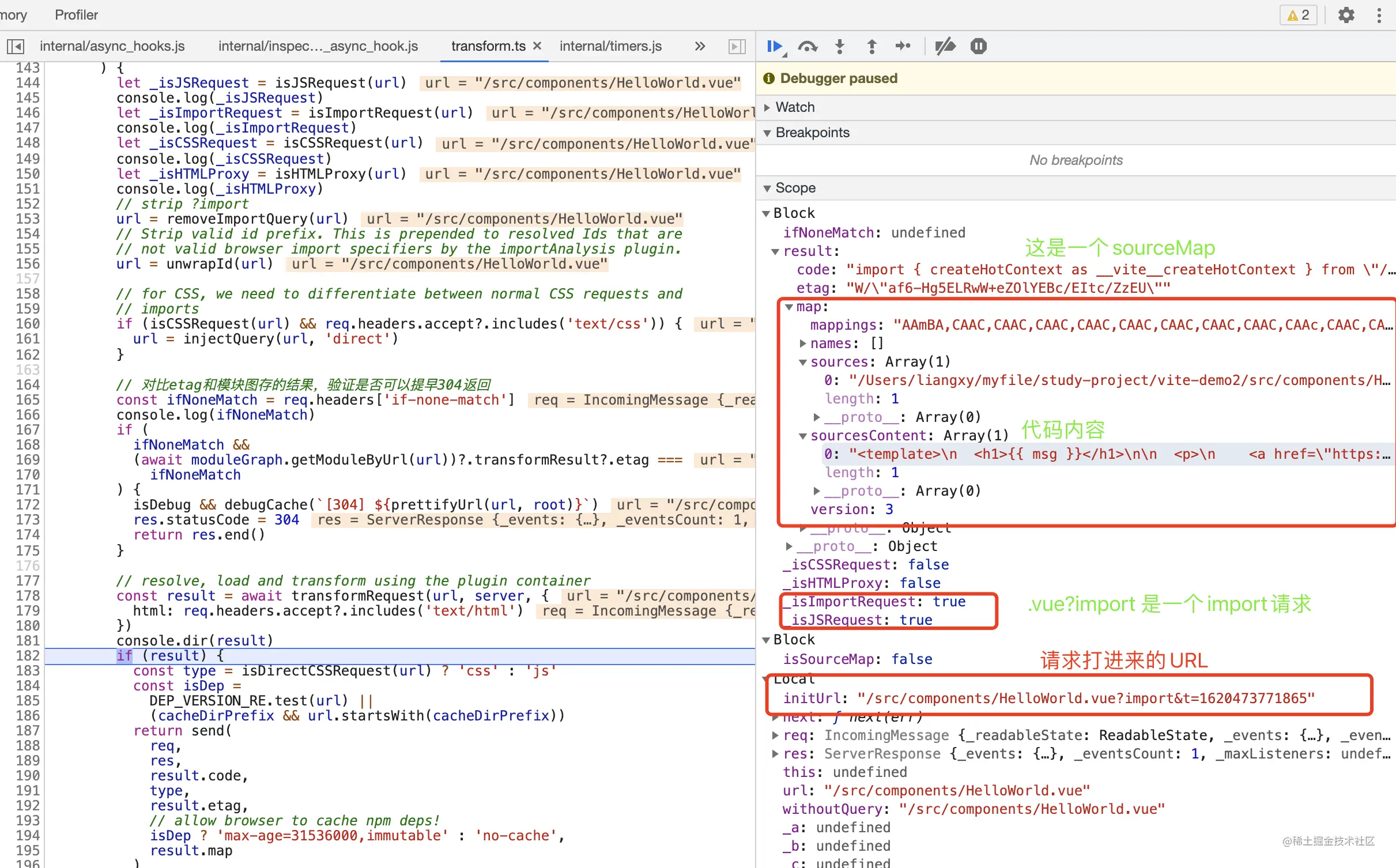This screenshot has height=868, width=1396.
Task: Deactivate breakpoints toggle
Action: [945, 46]
